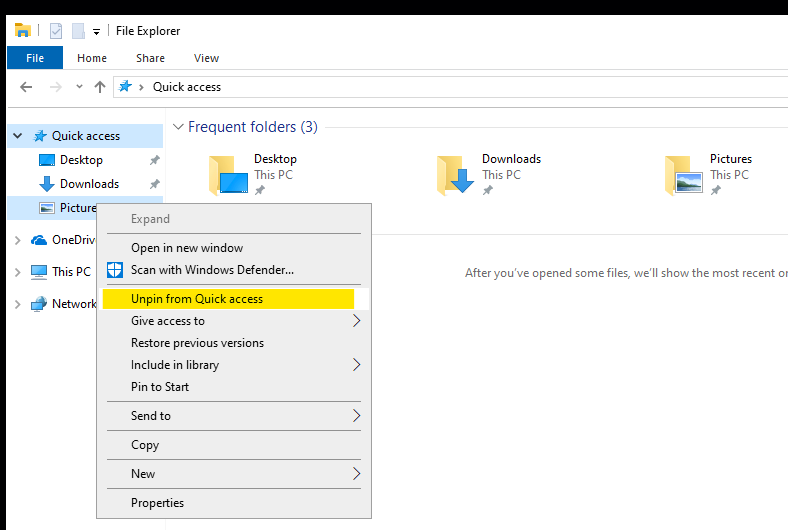Choose Restore previous versions
Viewport: 788px width, 530px height.
234,343
